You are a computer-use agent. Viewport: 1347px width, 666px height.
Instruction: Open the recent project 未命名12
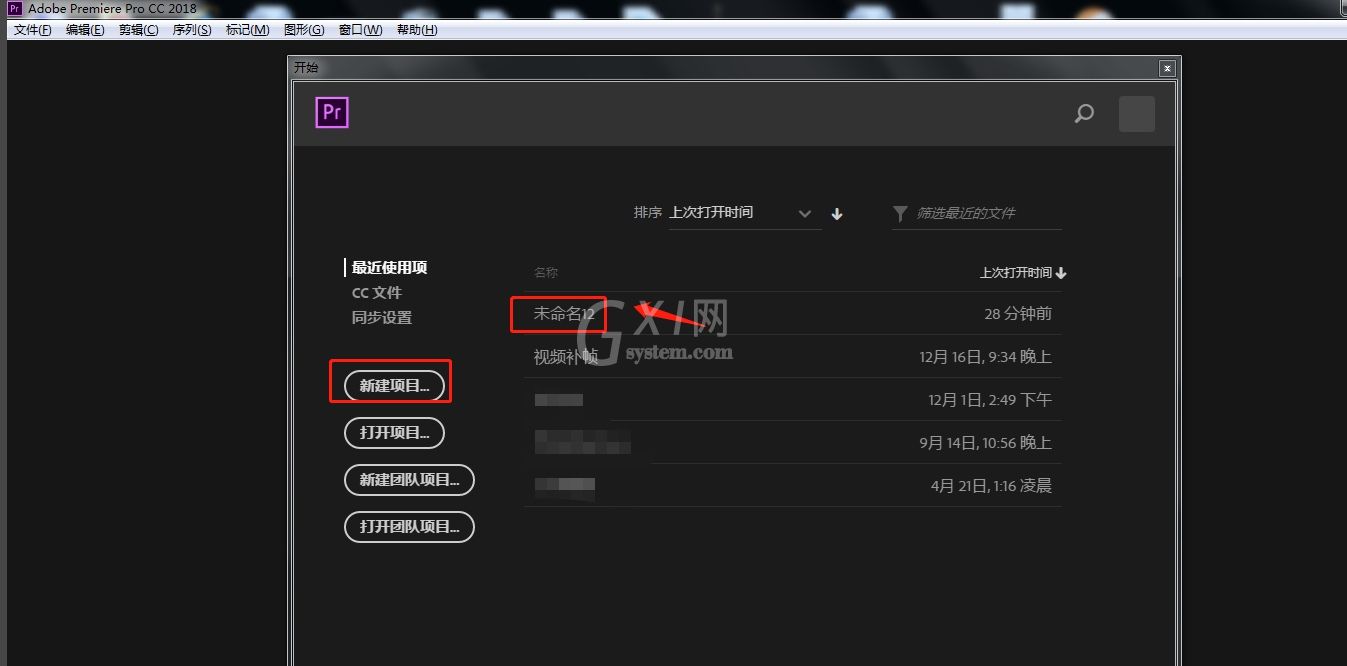point(564,314)
